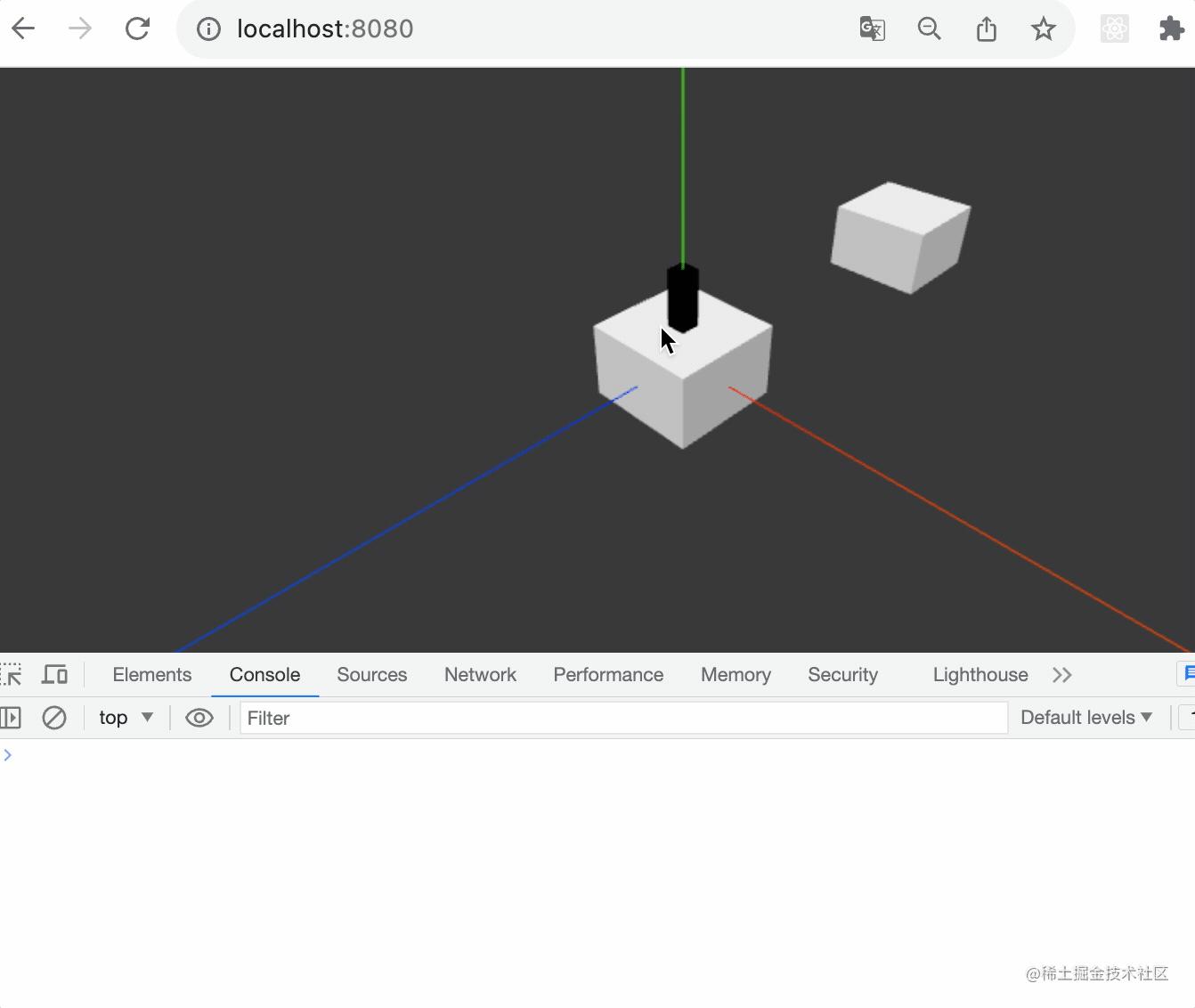Reload the localhost:8080 page
The width and height of the screenshot is (1195, 1008).
(x=137, y=28)
